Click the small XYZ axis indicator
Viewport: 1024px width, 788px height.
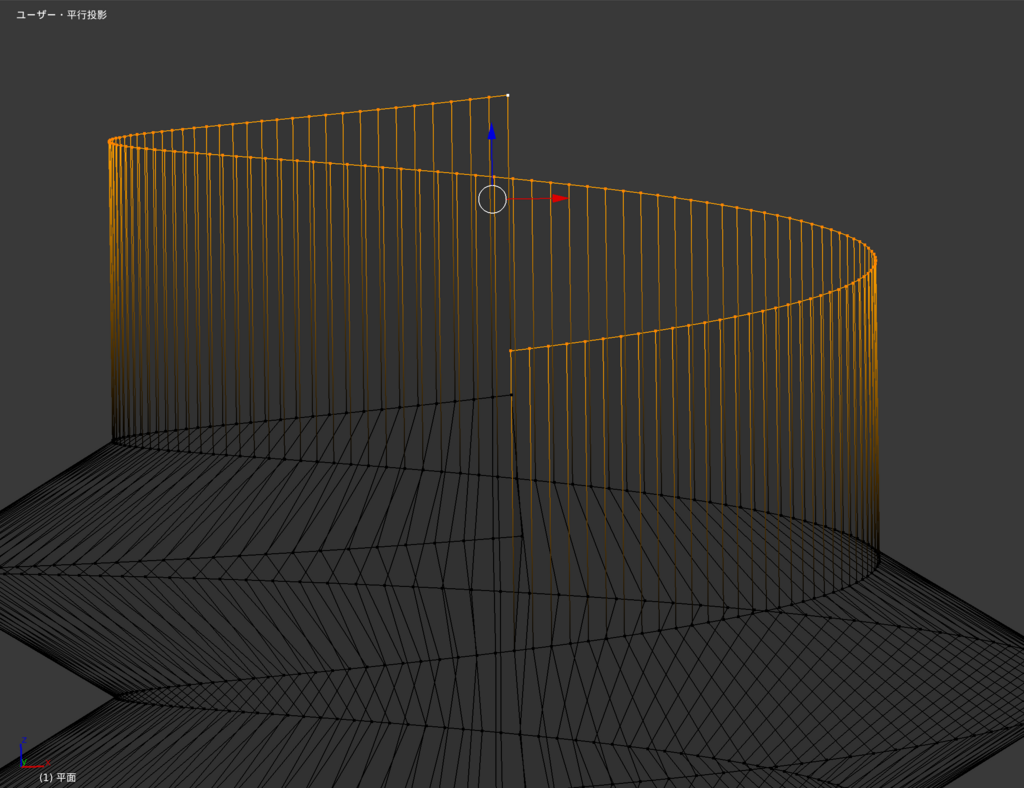(33, 753)
